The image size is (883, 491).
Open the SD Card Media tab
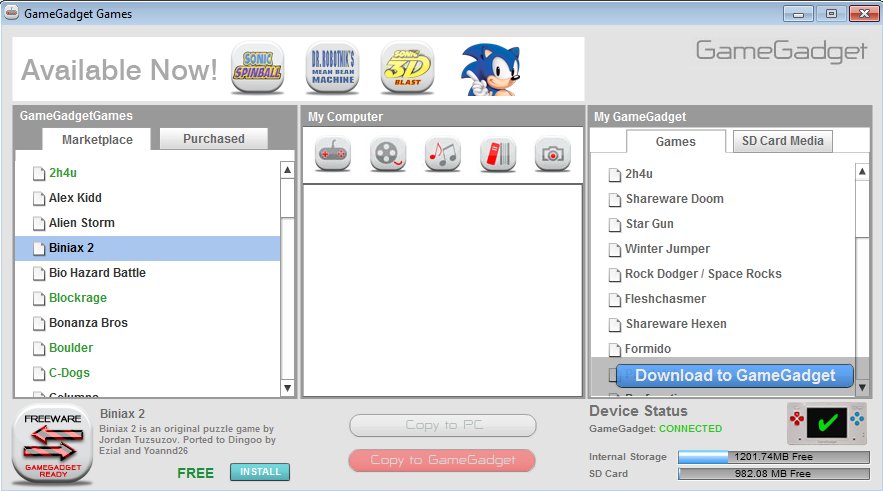(782, 141)
